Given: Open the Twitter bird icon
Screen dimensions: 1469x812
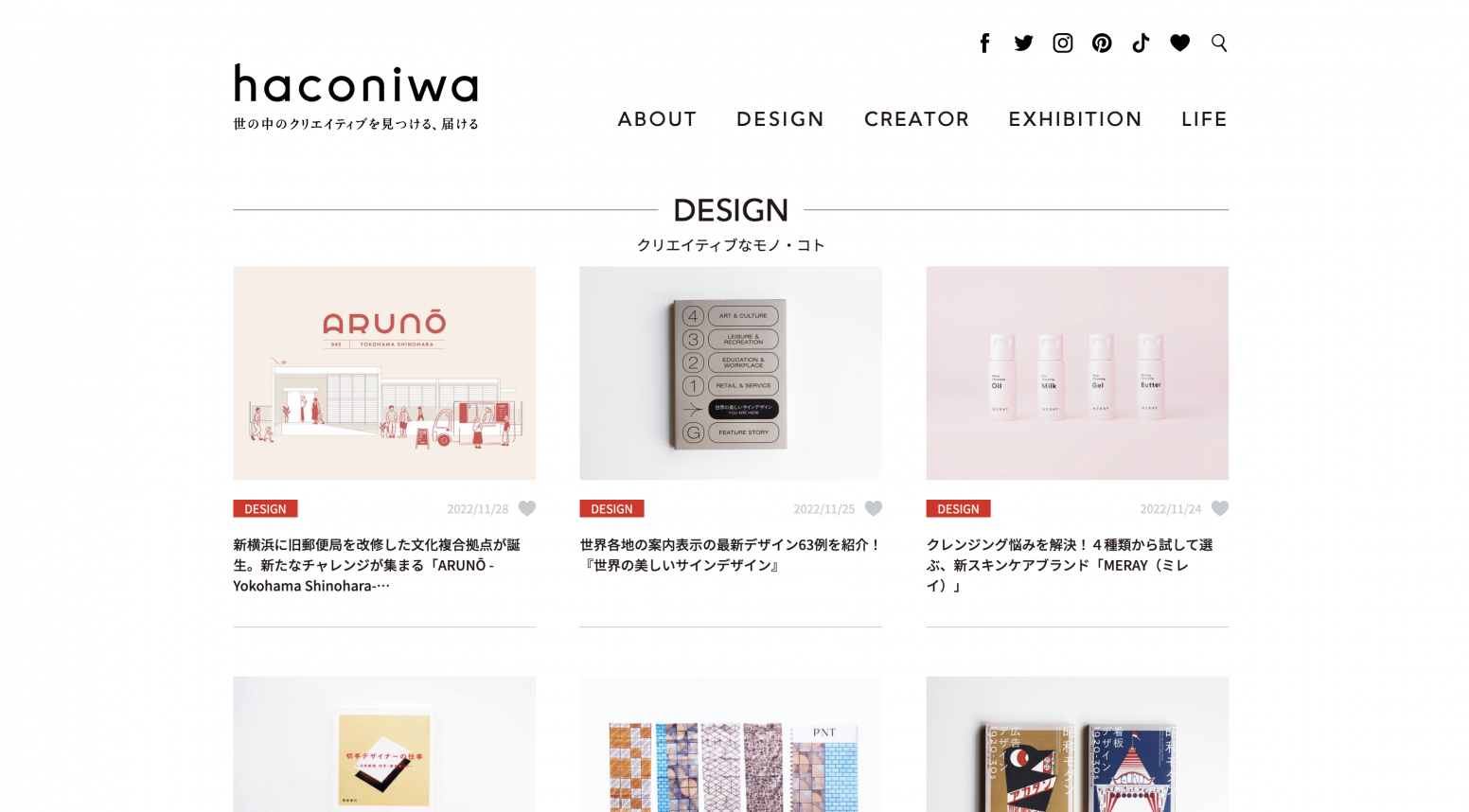Looking at the screenshot, I should click(x=1023, y=43).
